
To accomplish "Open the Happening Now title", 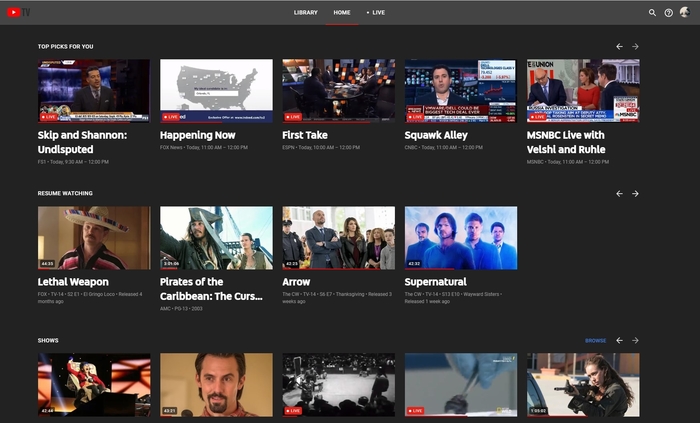I will pyautogui.click(x=197, y=135).
